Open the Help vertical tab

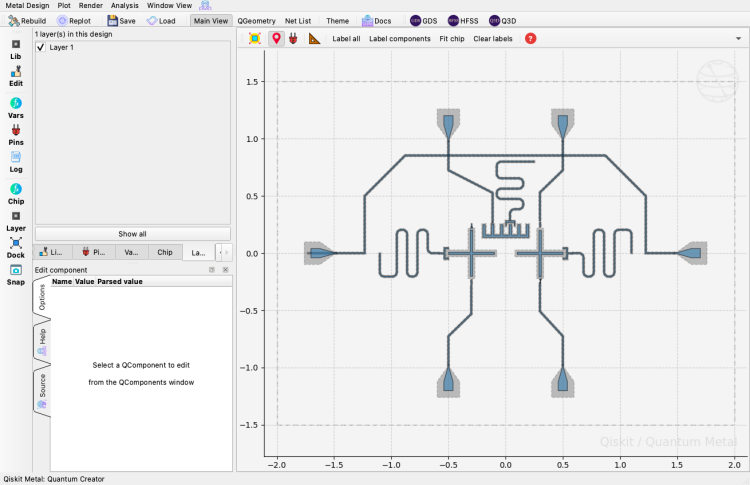[42, 342]
